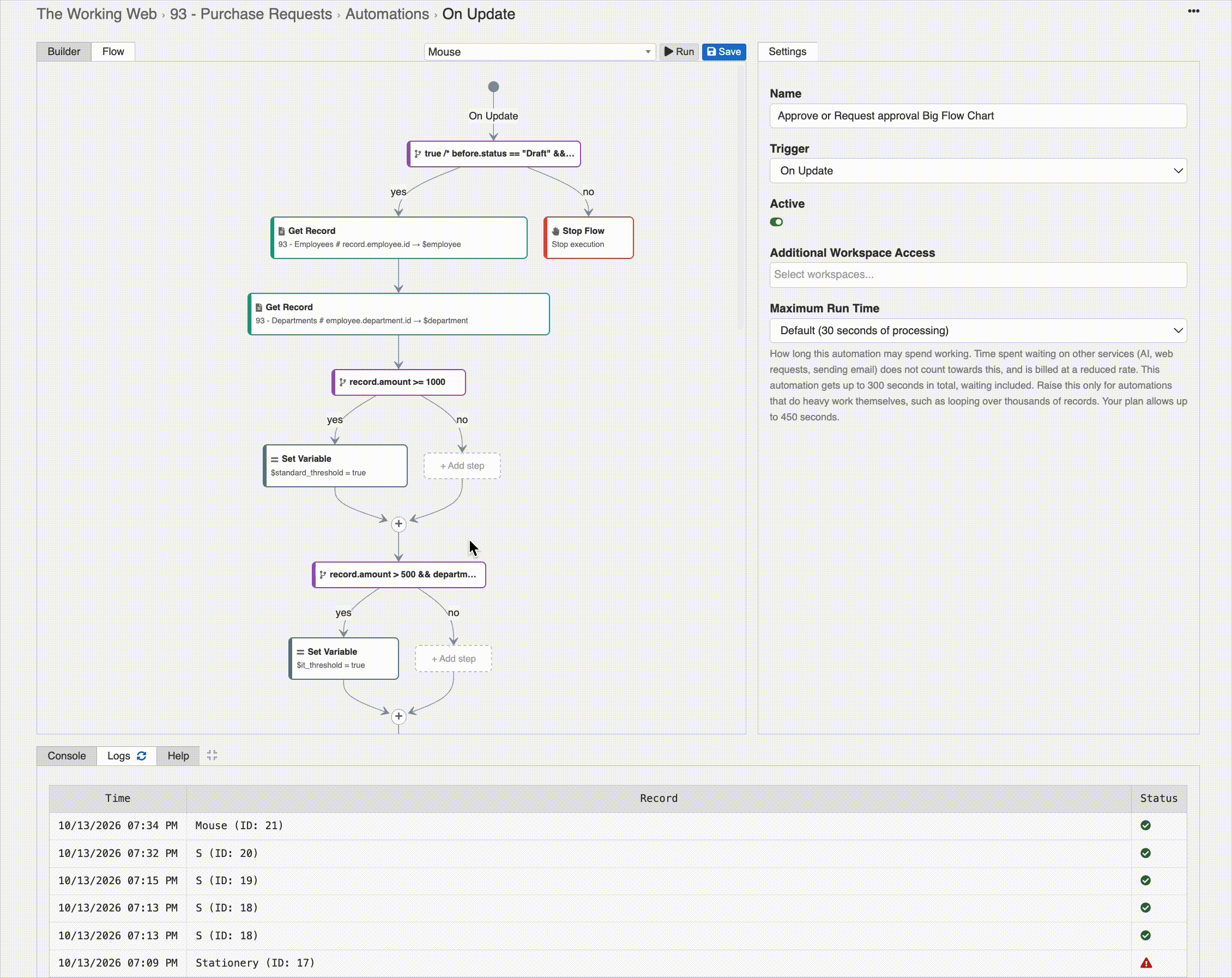This screenshot has width=1232, height=978.
Task: Click the document icon on Departments Get Record node
Action: coord(258,307)
